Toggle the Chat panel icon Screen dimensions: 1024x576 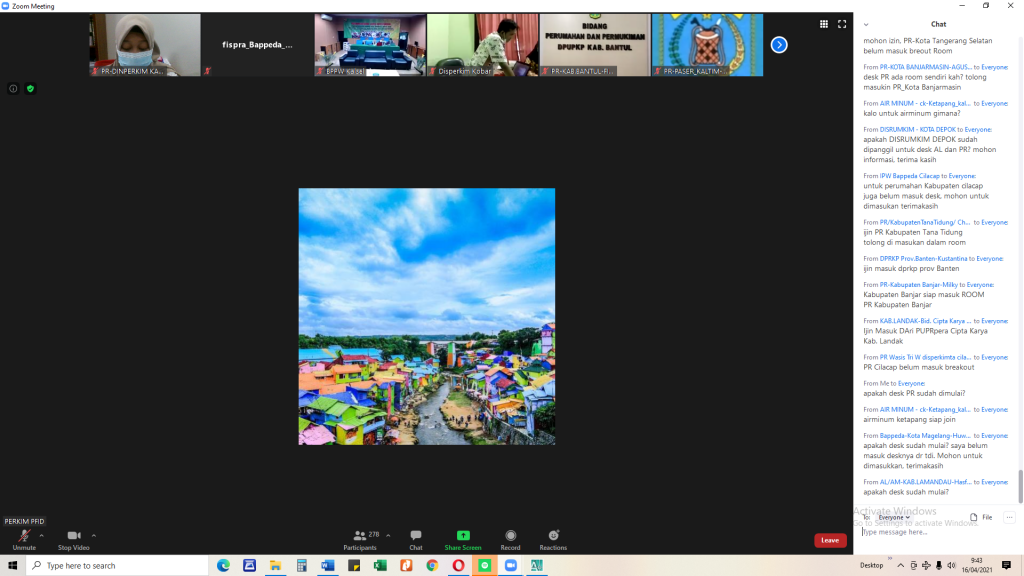coord(415,537)
